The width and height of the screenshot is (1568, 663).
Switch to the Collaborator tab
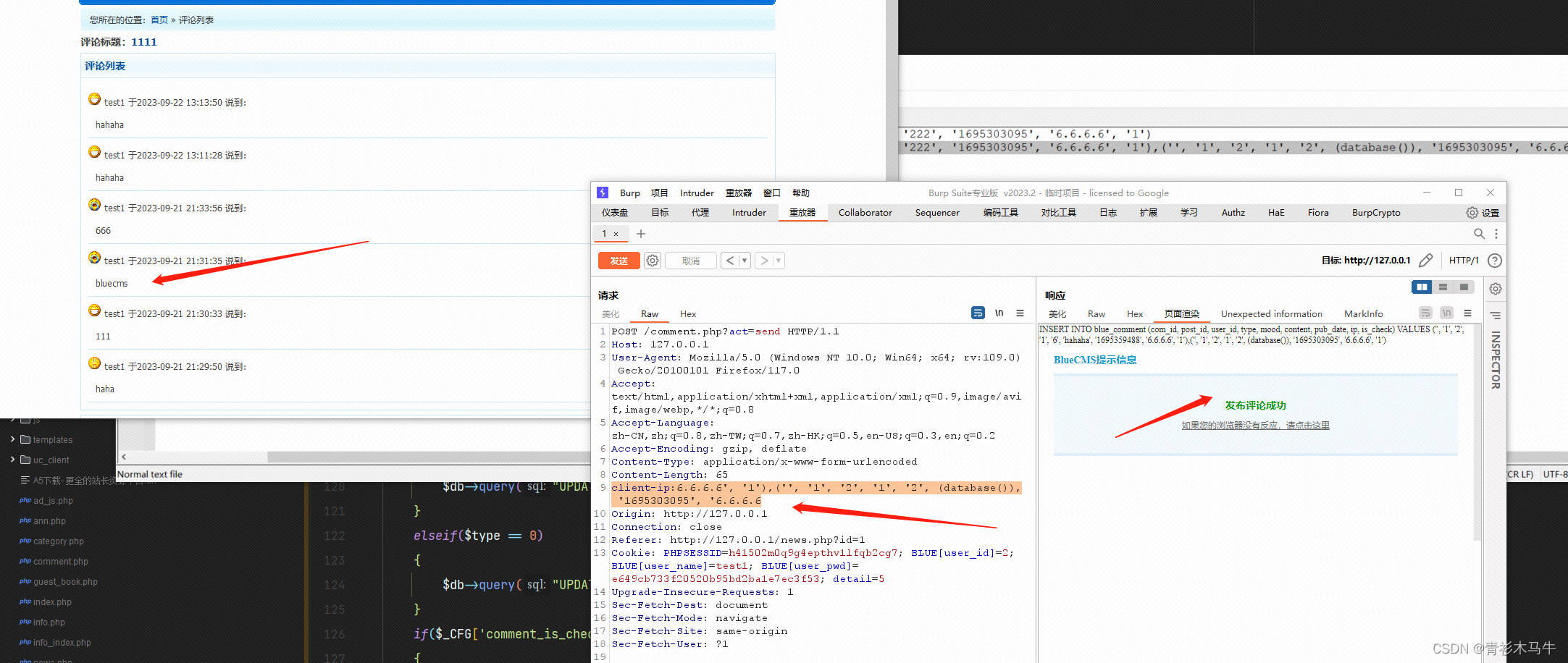tap(865, 213)
